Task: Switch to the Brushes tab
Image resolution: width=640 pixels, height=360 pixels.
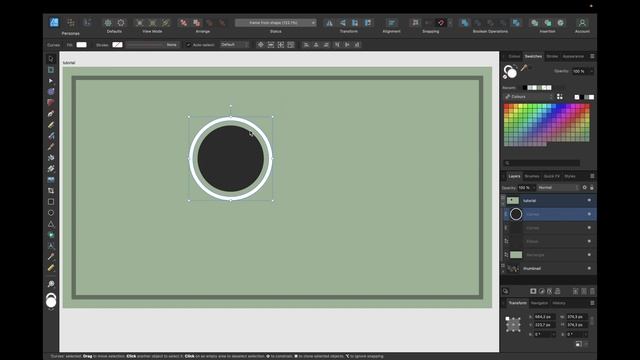Action: point(532,176)
